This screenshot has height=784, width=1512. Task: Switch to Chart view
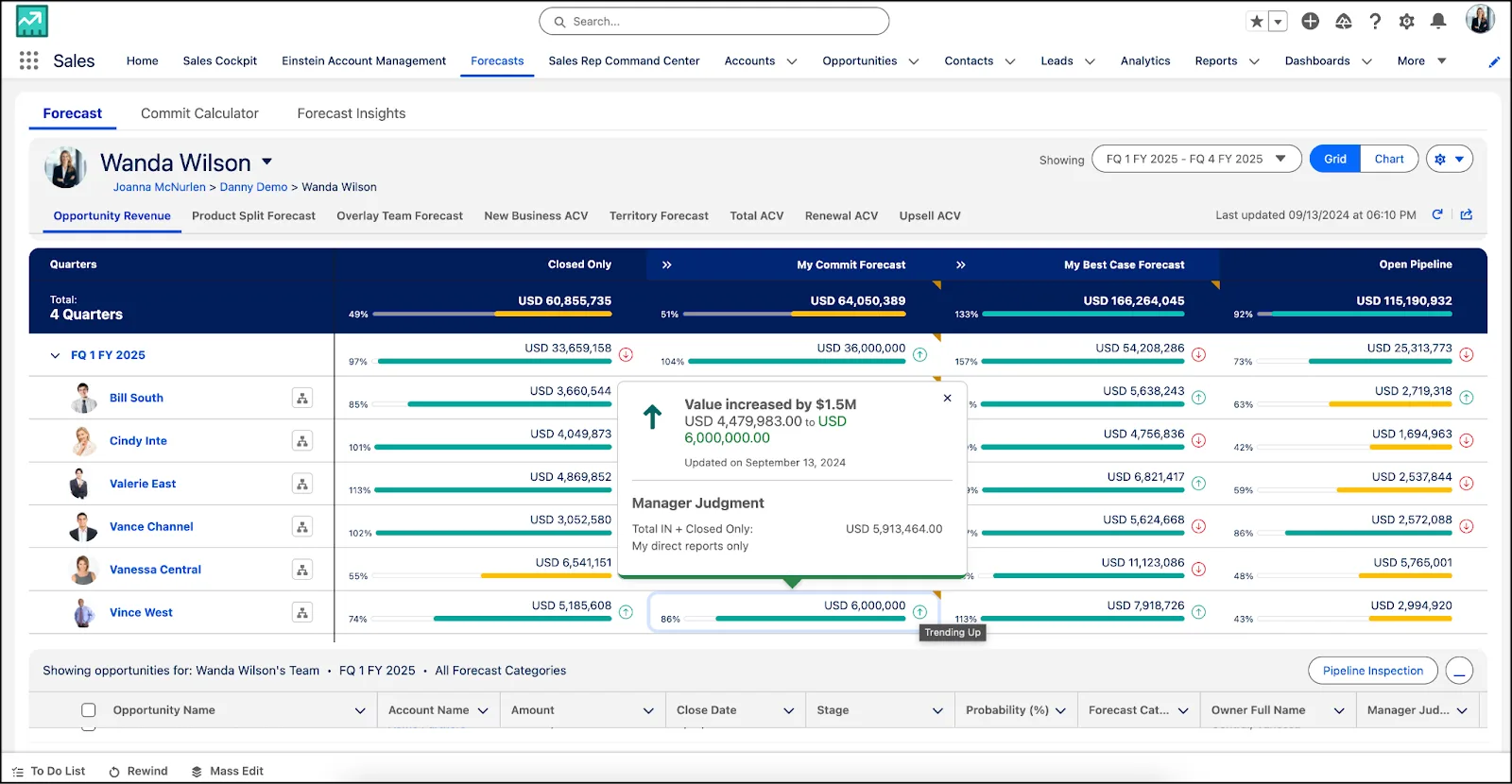click(x=1389, y=159)
